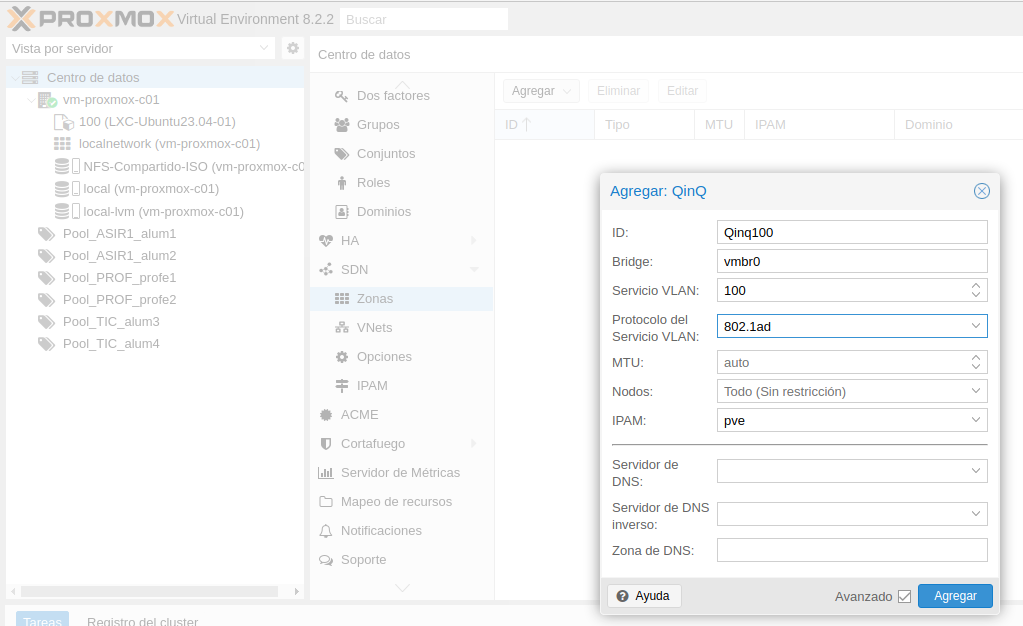Image resolution: width=1023 pixels, height=626 pixels.
Task: Click HA heartbeat icon
Action: tap(326, 241)
